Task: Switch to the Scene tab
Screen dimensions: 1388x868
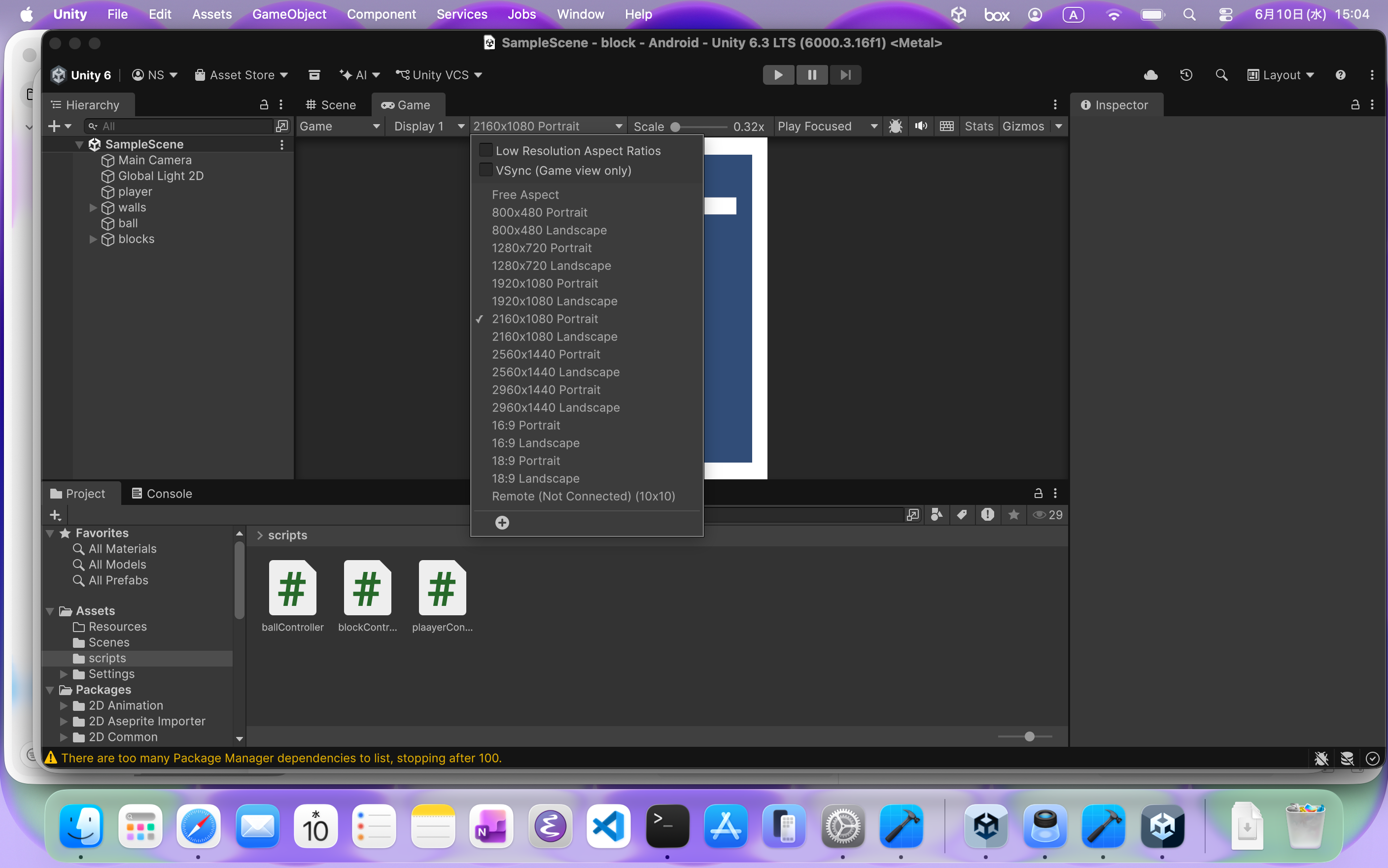Action: pos(331,105)
